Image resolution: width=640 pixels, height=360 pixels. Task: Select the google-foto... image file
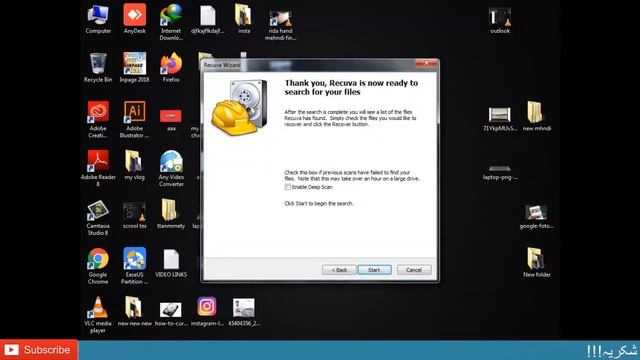pyautogui.click(x=537, y=217)
